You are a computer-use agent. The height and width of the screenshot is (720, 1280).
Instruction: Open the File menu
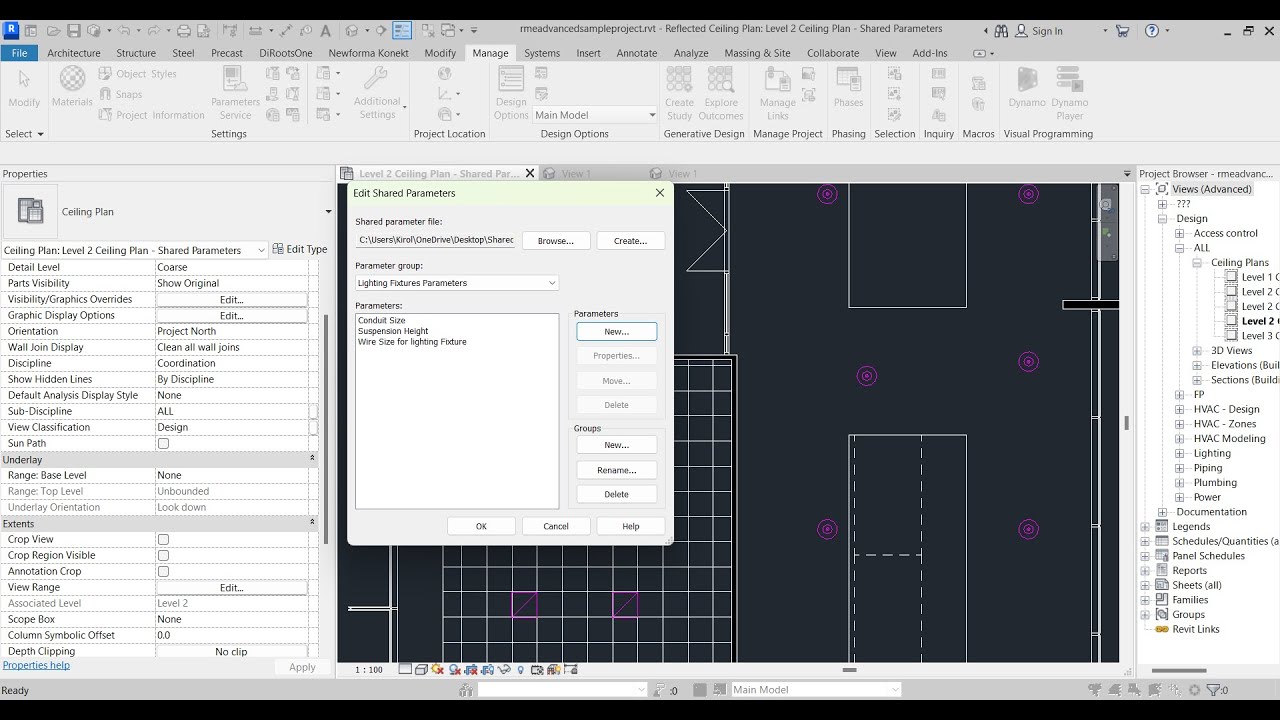pyautogui.click(x=19, y=53)
